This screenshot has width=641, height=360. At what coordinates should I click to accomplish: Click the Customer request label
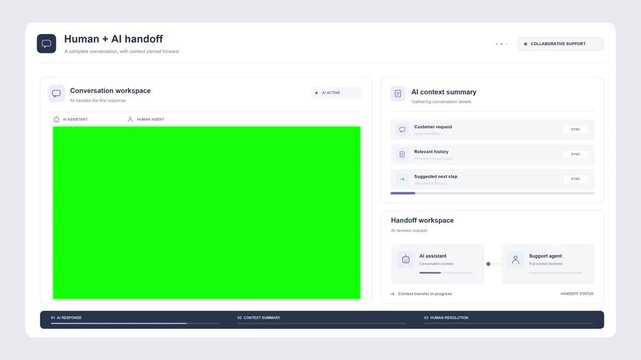coord(433,127)
